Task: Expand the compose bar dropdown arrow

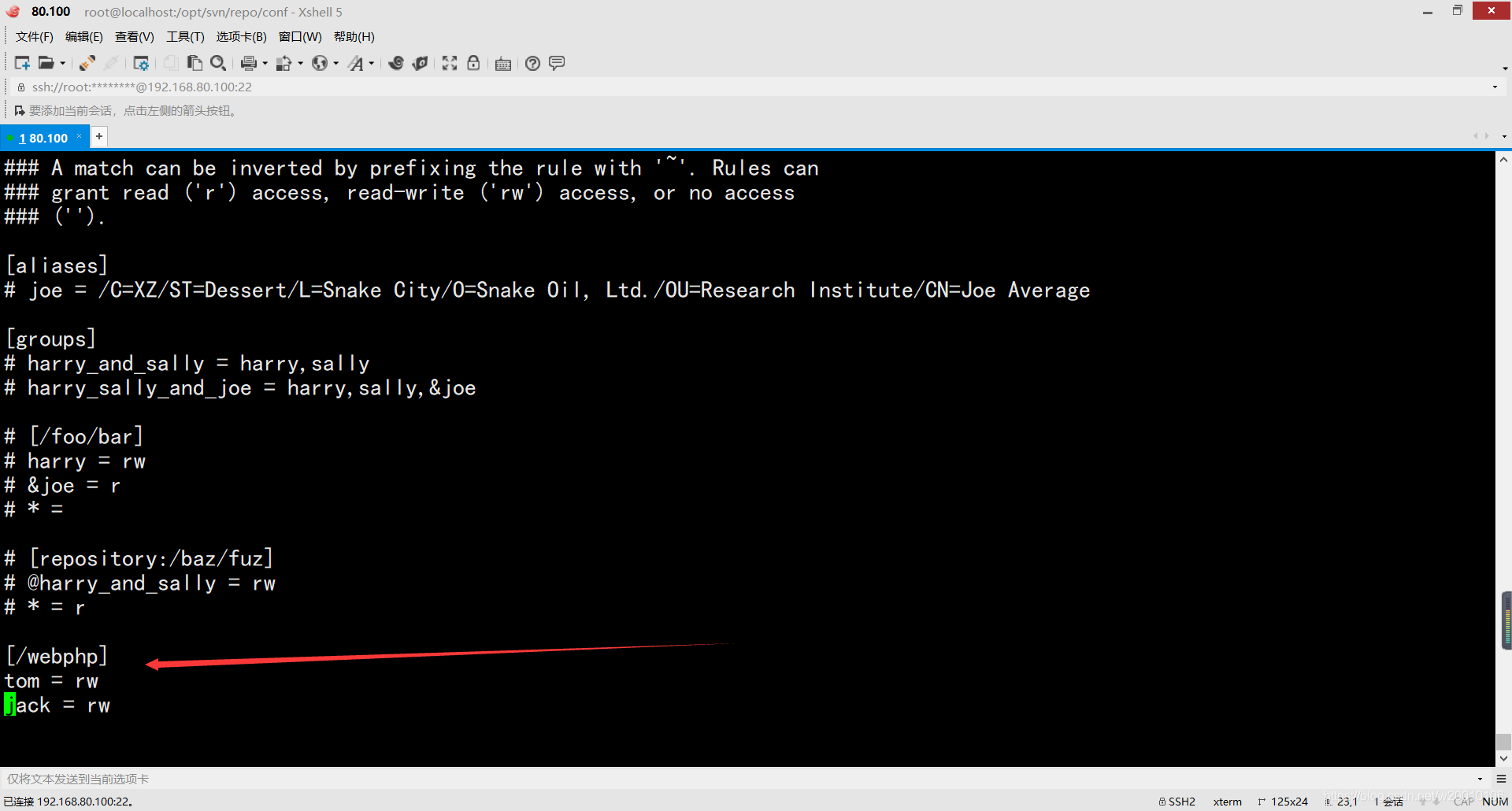Action: point(1480,779)
